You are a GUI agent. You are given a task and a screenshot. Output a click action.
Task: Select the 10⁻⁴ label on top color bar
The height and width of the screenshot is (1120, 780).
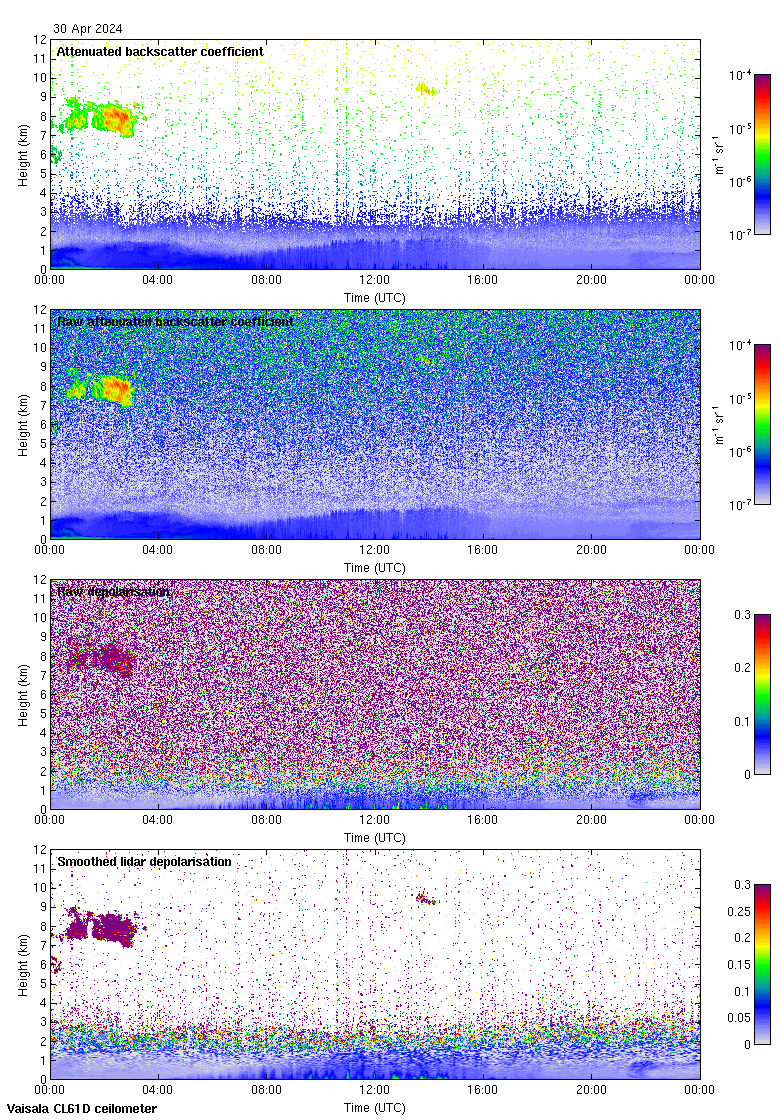[x=740, y=75]
